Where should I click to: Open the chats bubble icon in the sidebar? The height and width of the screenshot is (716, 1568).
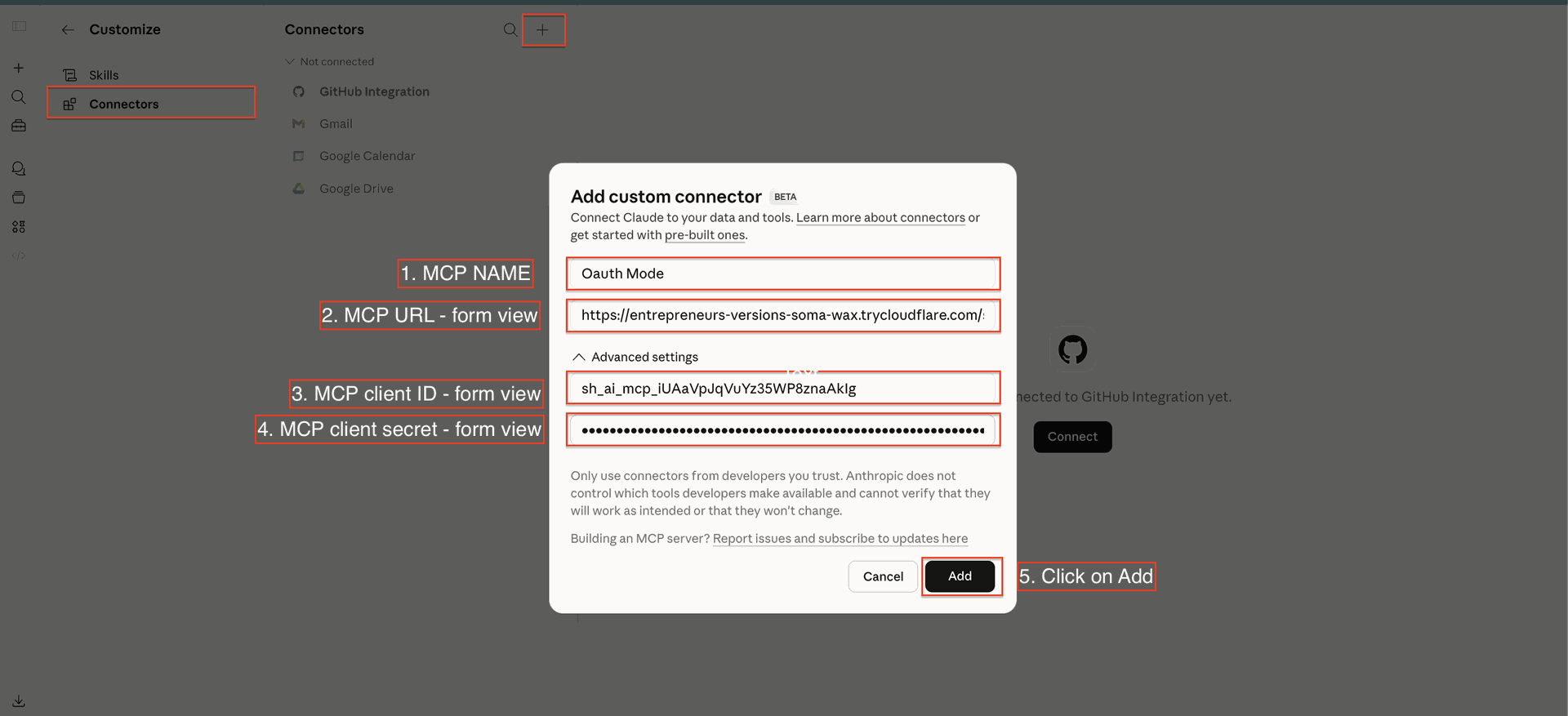tap(19, 169)
